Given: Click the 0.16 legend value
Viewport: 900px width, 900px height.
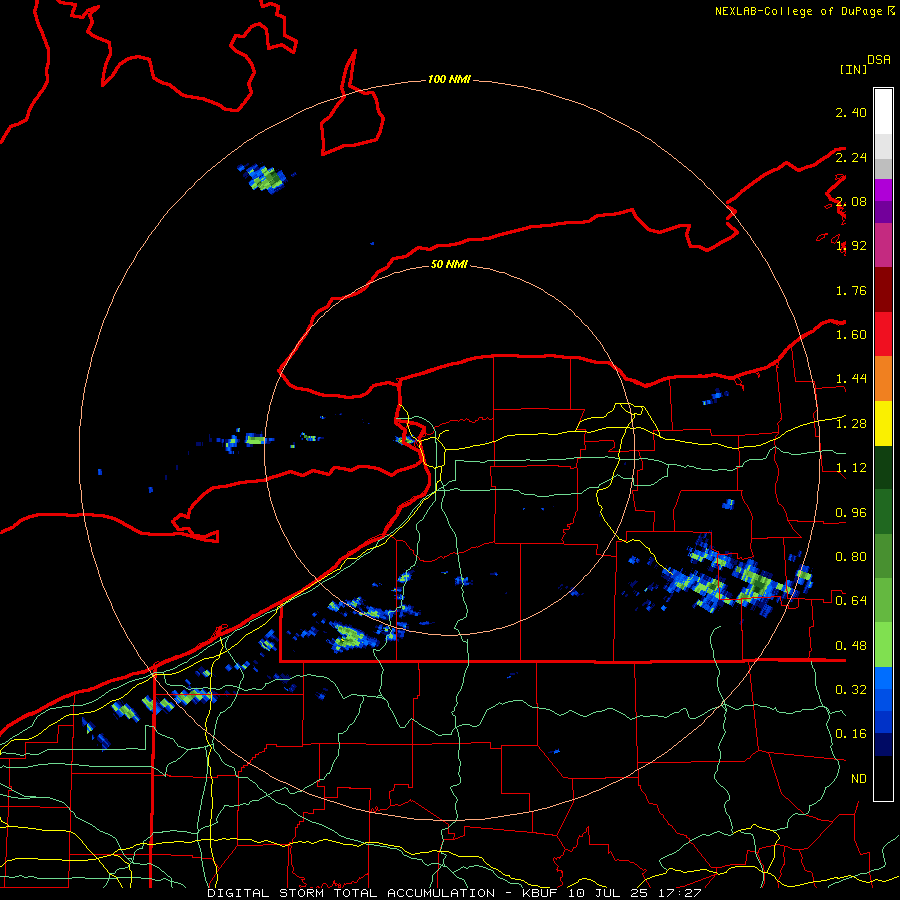Looking at the screenshot, I should [851, 734].
